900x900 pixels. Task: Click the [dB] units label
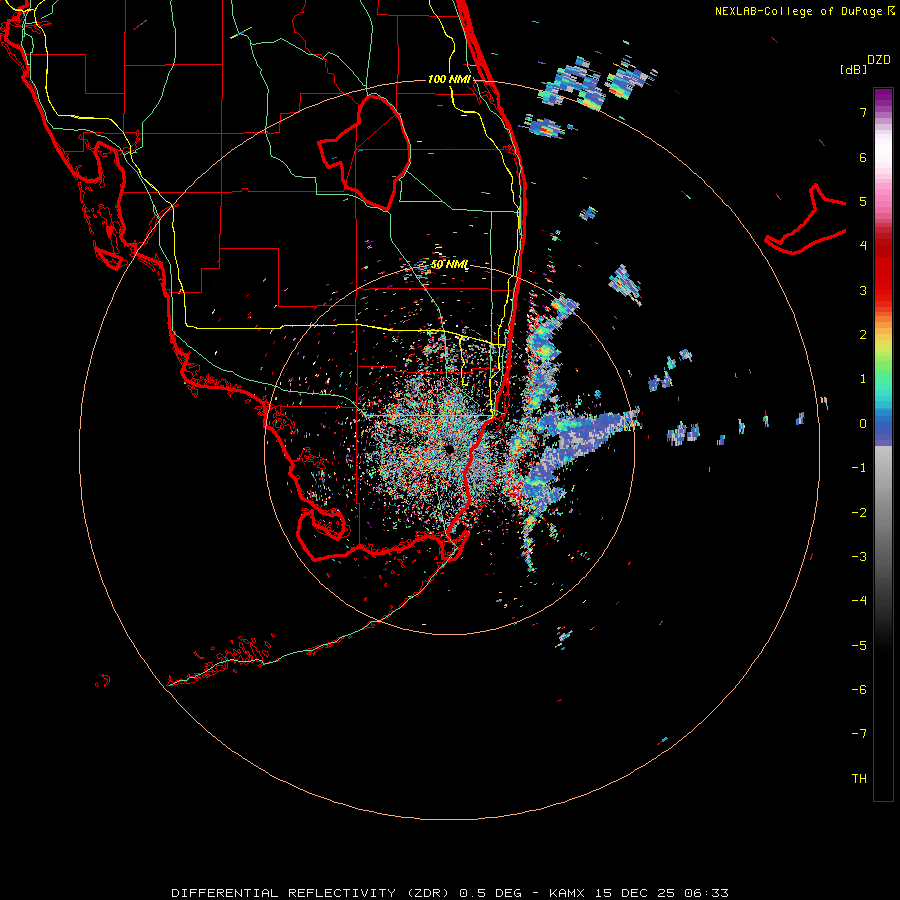click(853, 69)
